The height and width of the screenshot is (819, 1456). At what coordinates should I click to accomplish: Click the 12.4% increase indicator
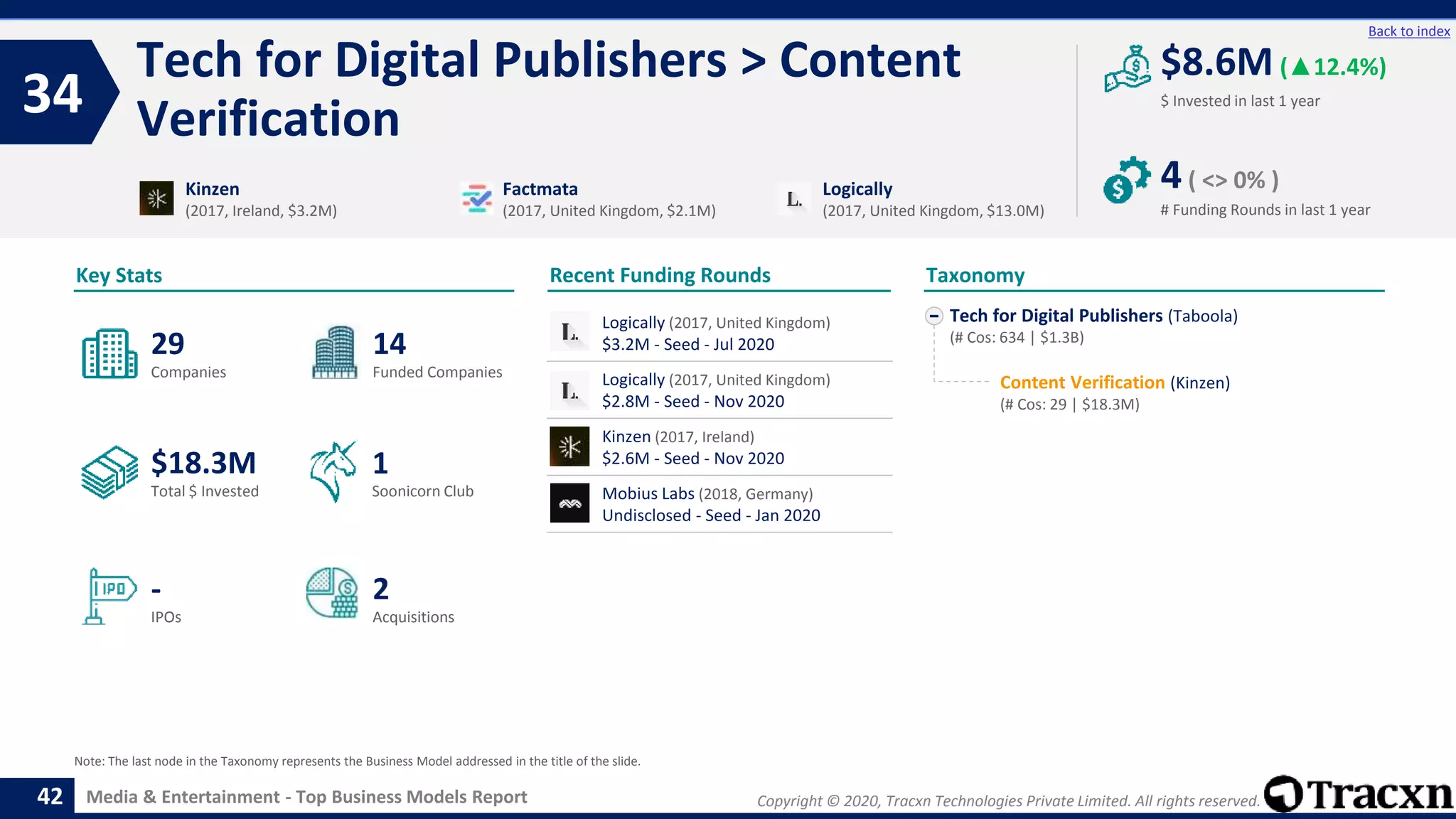click(1333, 67)
